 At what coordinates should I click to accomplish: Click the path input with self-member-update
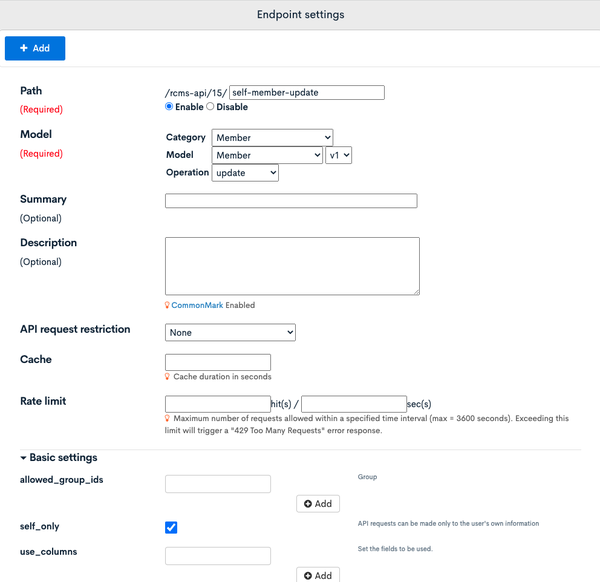(307, 93)
